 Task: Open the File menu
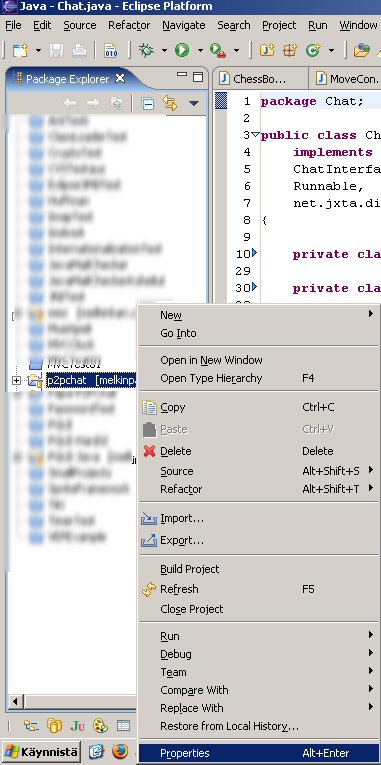pyautogui.click(x=13, y=25)
